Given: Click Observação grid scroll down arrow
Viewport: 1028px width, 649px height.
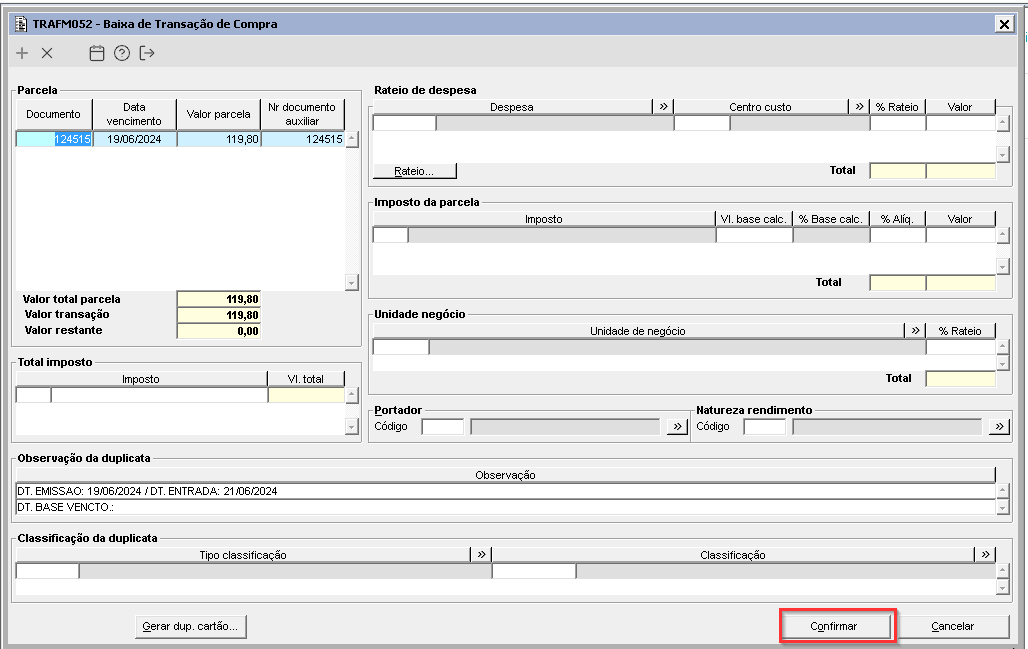Looking at the screenshot, I should tap(1002, 507).
